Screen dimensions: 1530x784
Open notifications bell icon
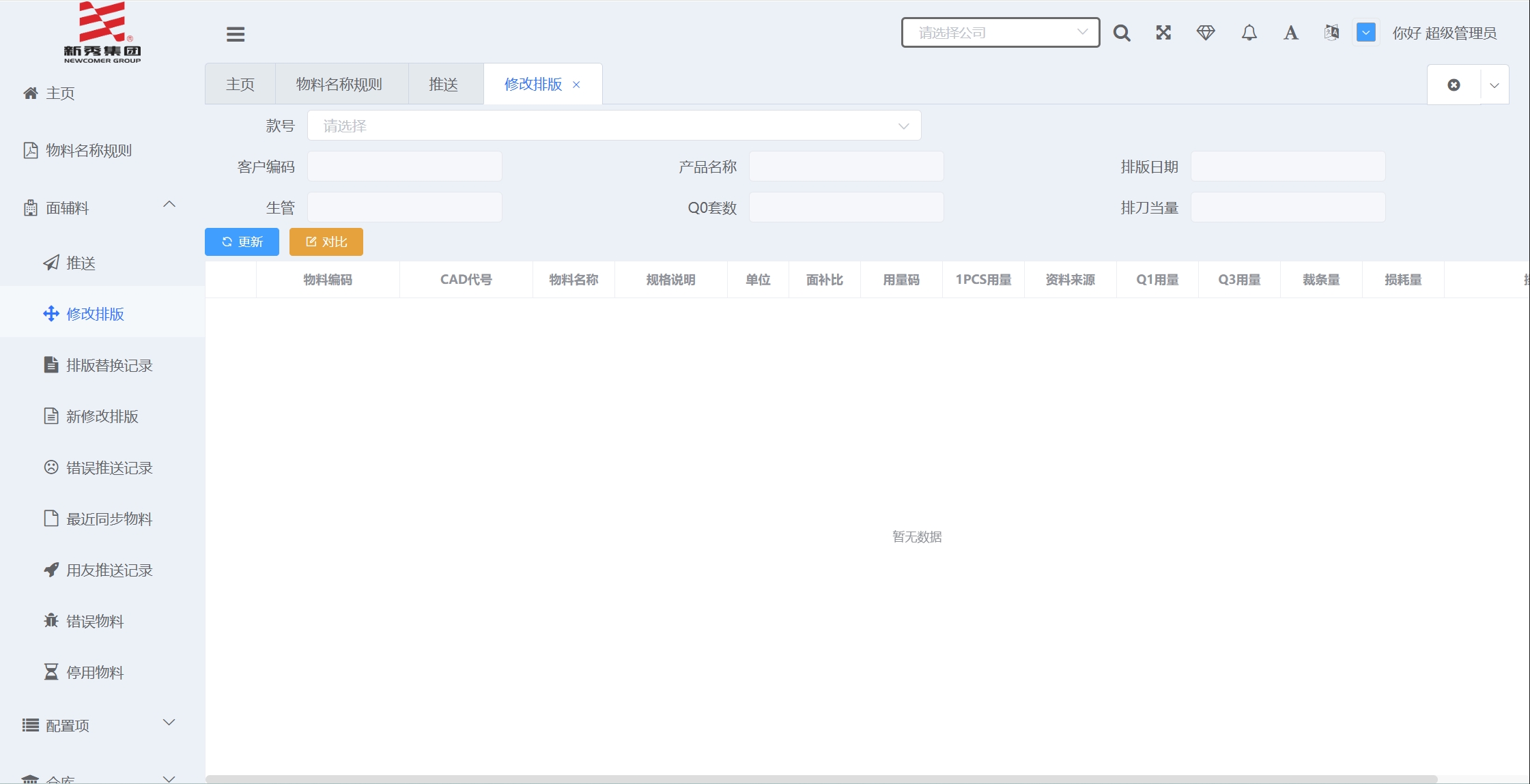(1249, 33)
